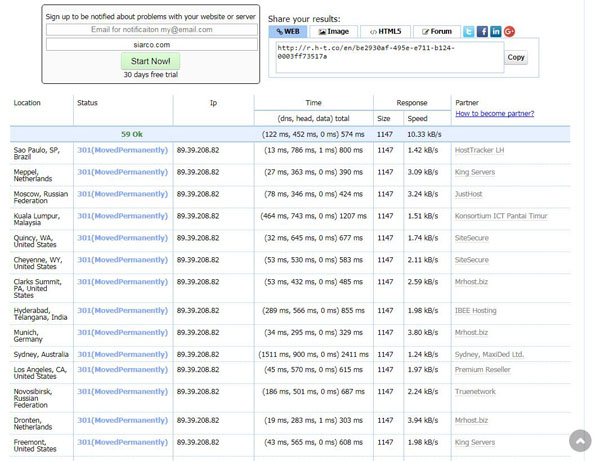Open Freemont 301 status link
Screen dimensions: 600x461
click(122, 442)
